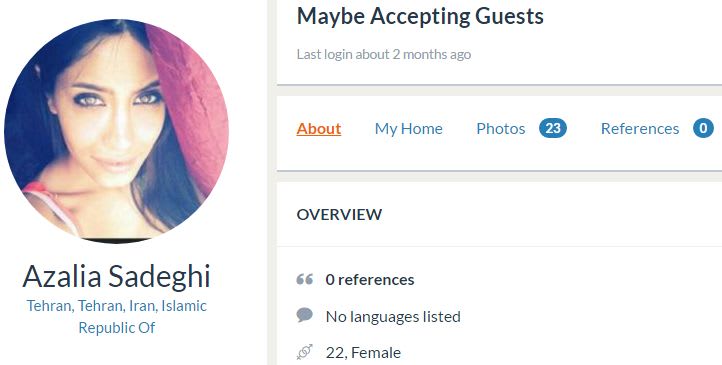Click the Islamic portion of location text

click(184, 306)
